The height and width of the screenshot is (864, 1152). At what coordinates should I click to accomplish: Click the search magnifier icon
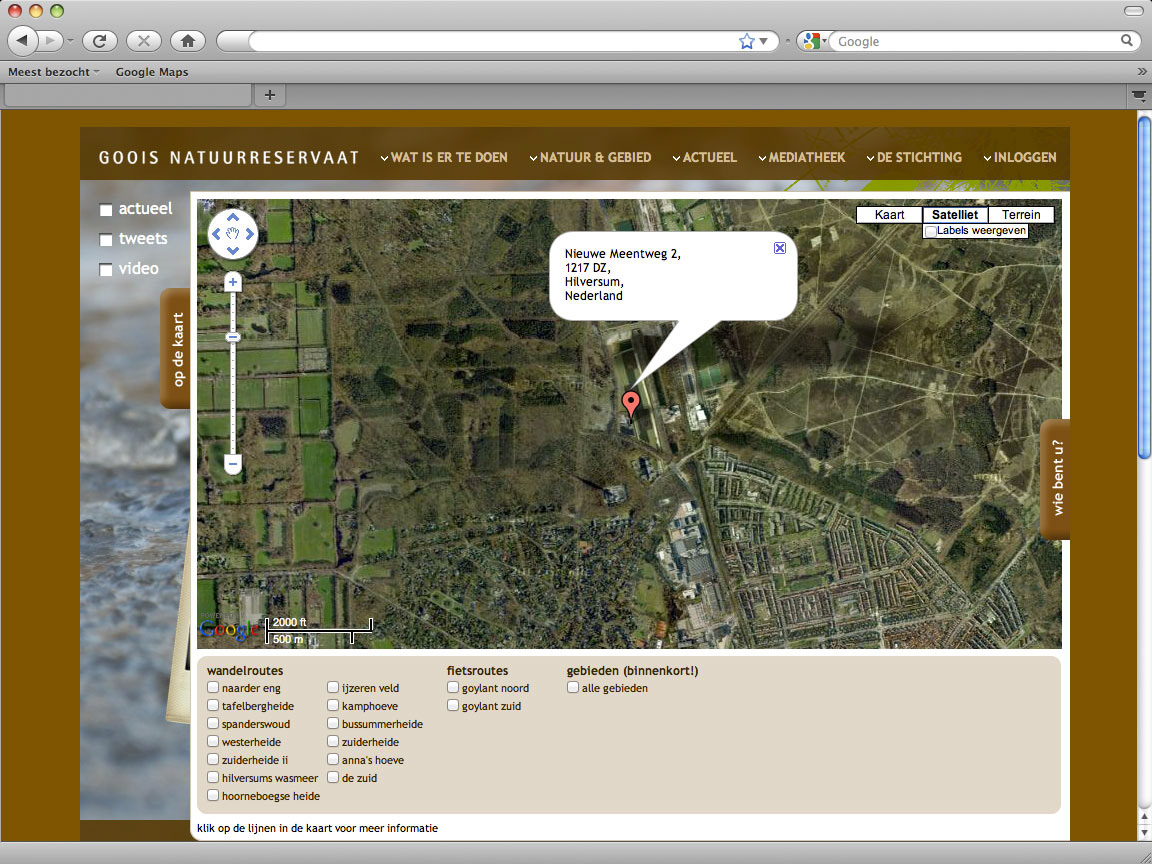(x=1126, y=41)
